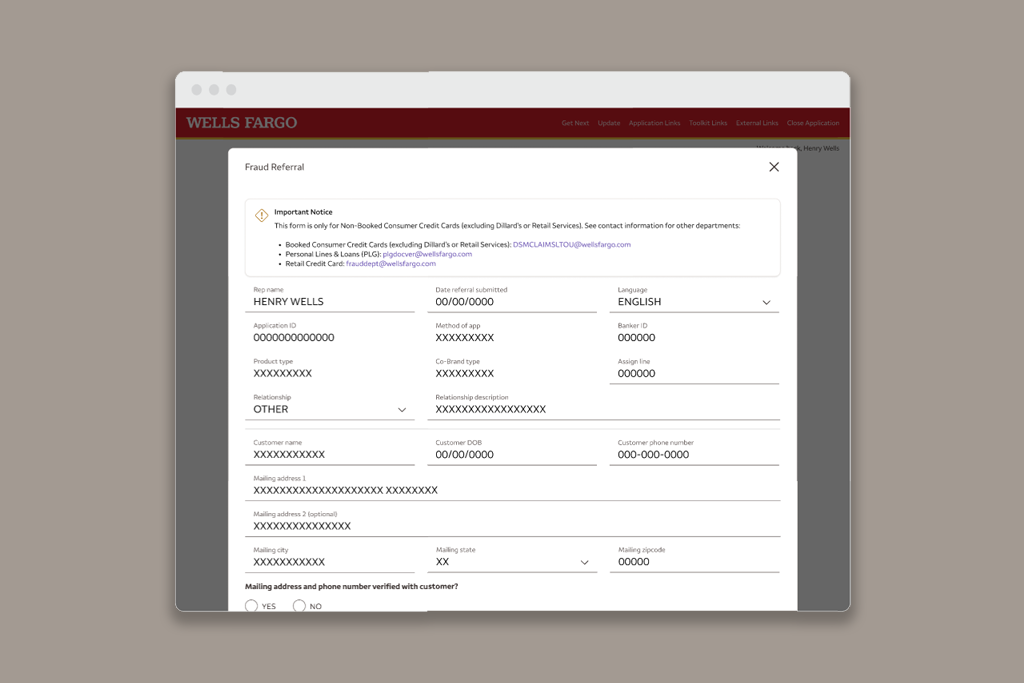The image size is (1024, 683).
Task: Open the Toolkit Links menu
Action: click(x=708, y=123)
